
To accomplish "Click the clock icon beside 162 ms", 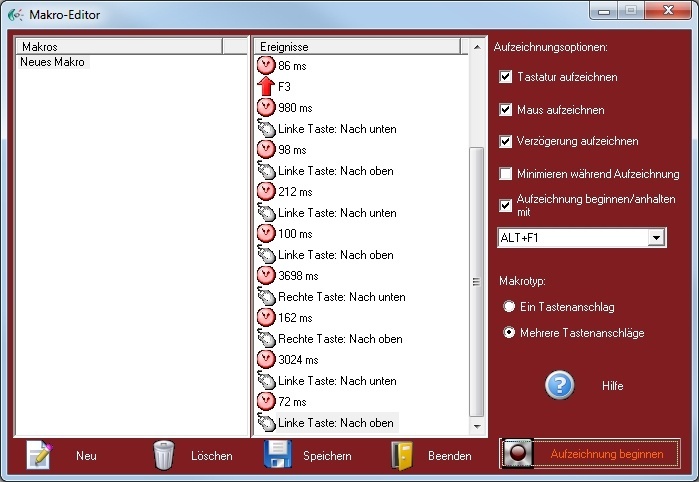I will pyautogui.click(x=266, y=317).
